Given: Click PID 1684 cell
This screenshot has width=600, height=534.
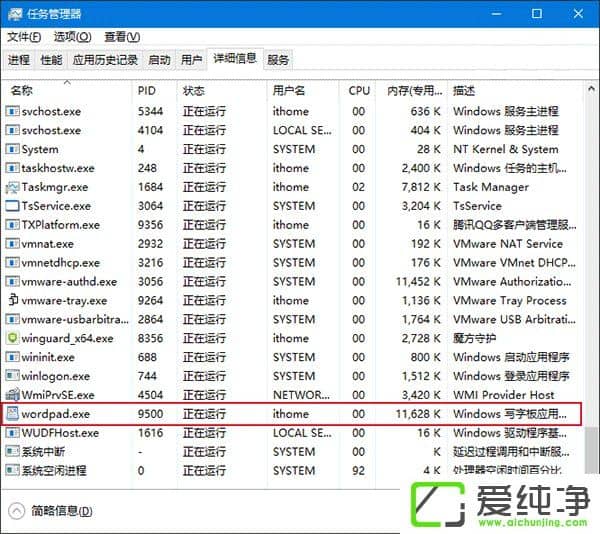Looking at the screenshot, I should coord(150,187).
